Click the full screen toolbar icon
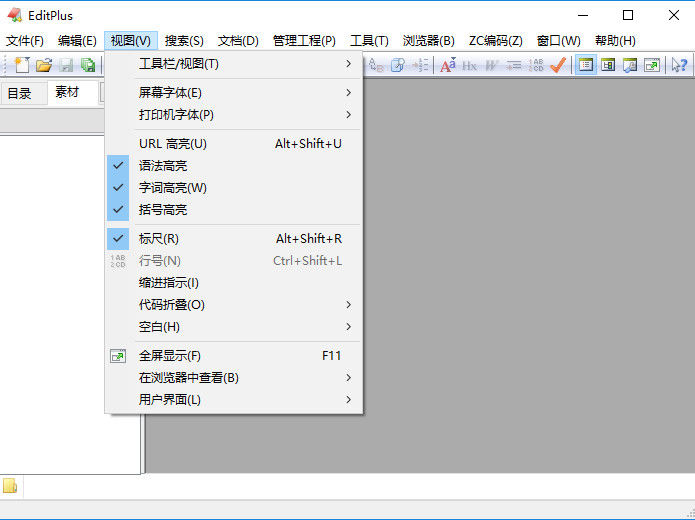This screenshot has height=520, width=695. (x=652, y=65)
